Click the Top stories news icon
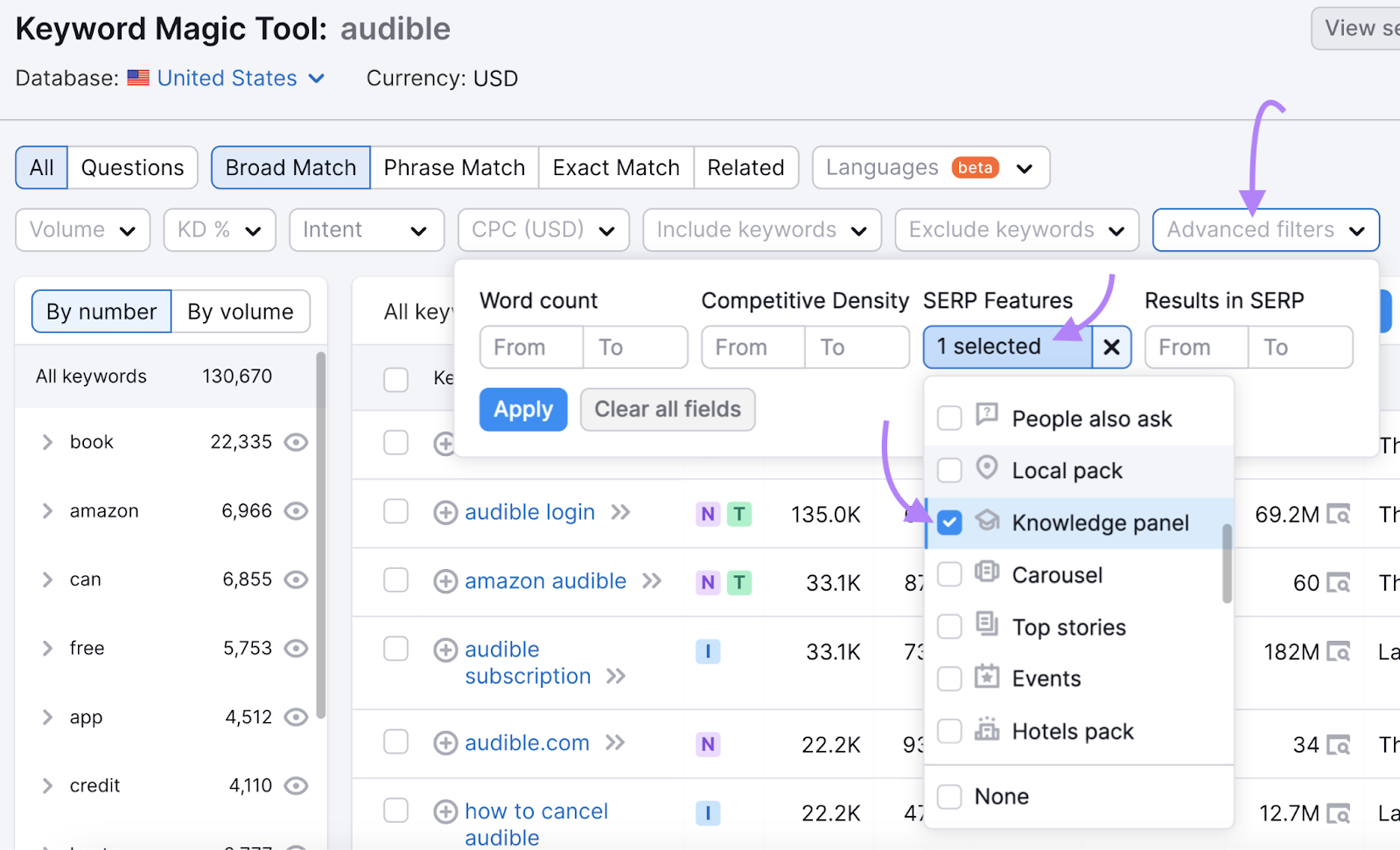The width and height of the screenshot is (1400, 850). [987, 626]
